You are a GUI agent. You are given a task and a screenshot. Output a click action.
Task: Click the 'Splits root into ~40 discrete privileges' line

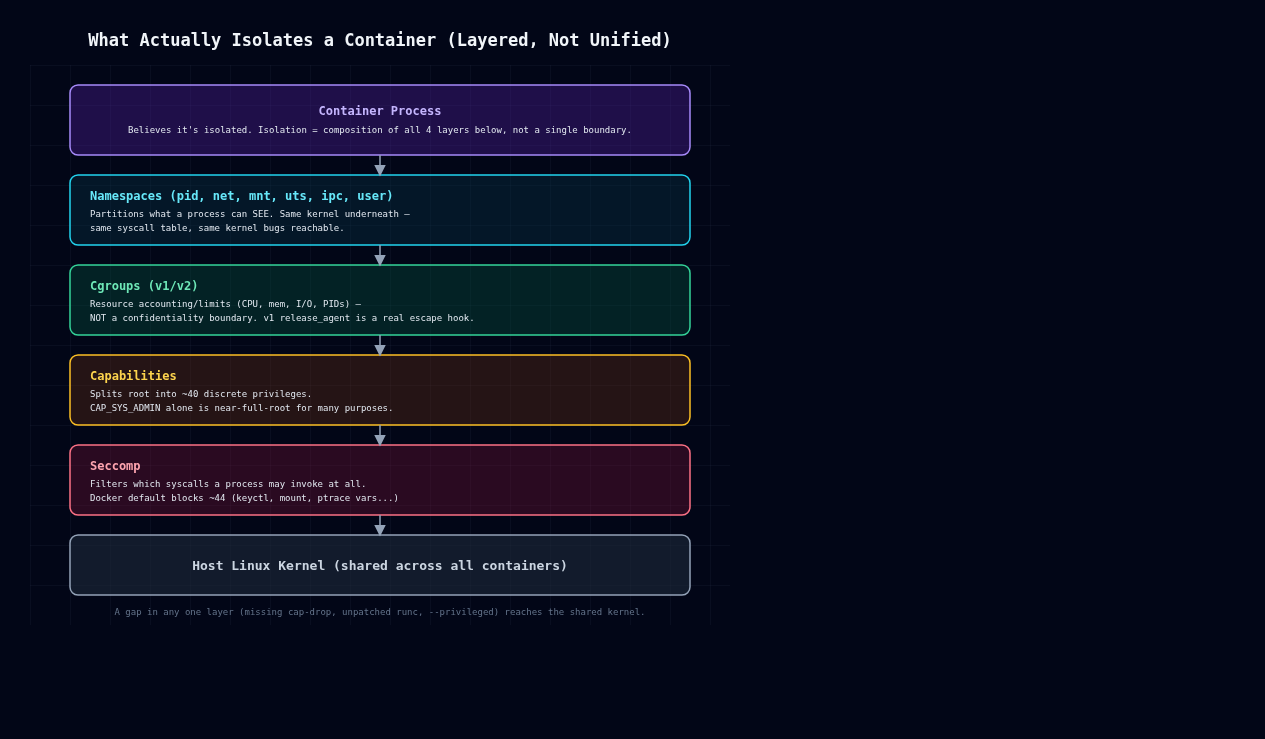[x=201, y=394]
